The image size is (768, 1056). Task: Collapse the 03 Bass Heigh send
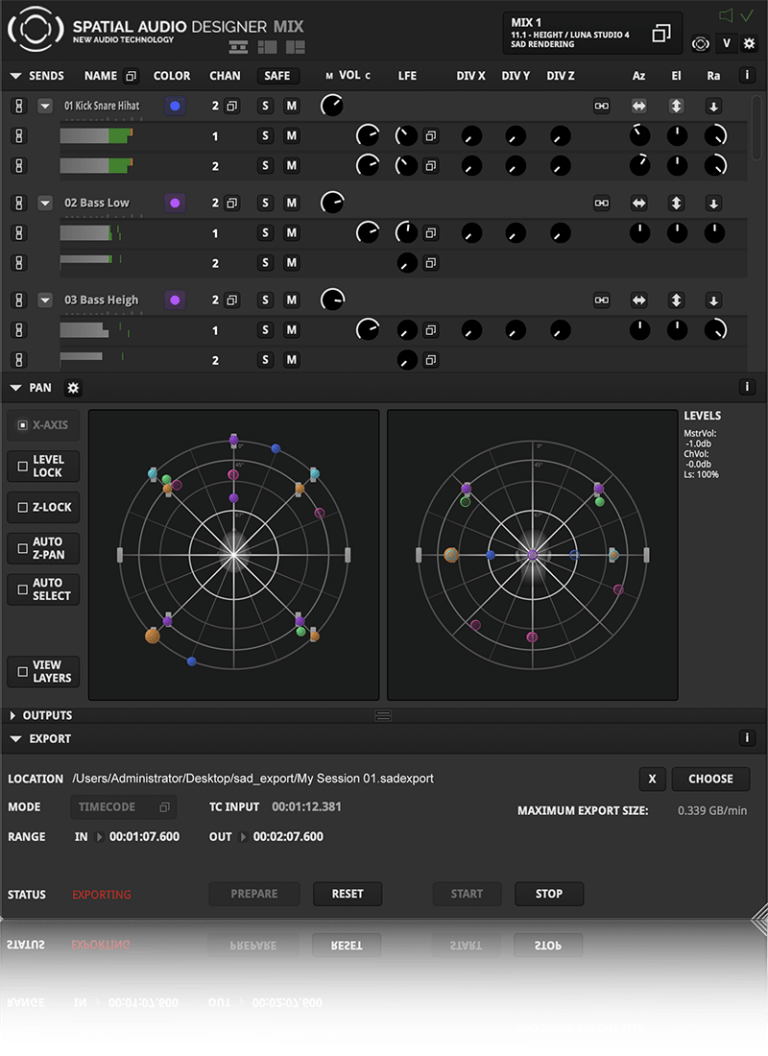(45, 300)
